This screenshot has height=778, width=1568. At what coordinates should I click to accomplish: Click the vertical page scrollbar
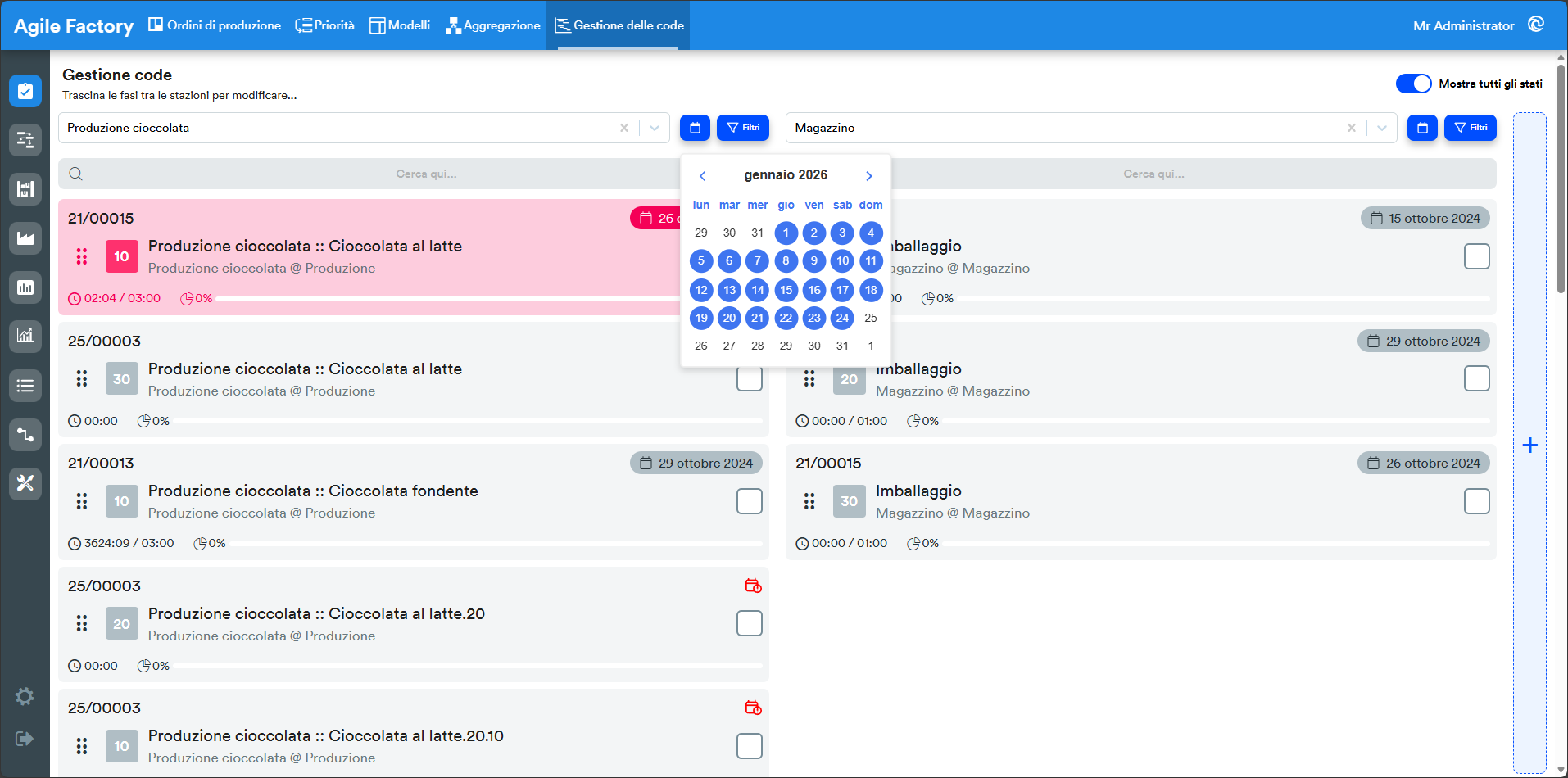[1561, 178]
